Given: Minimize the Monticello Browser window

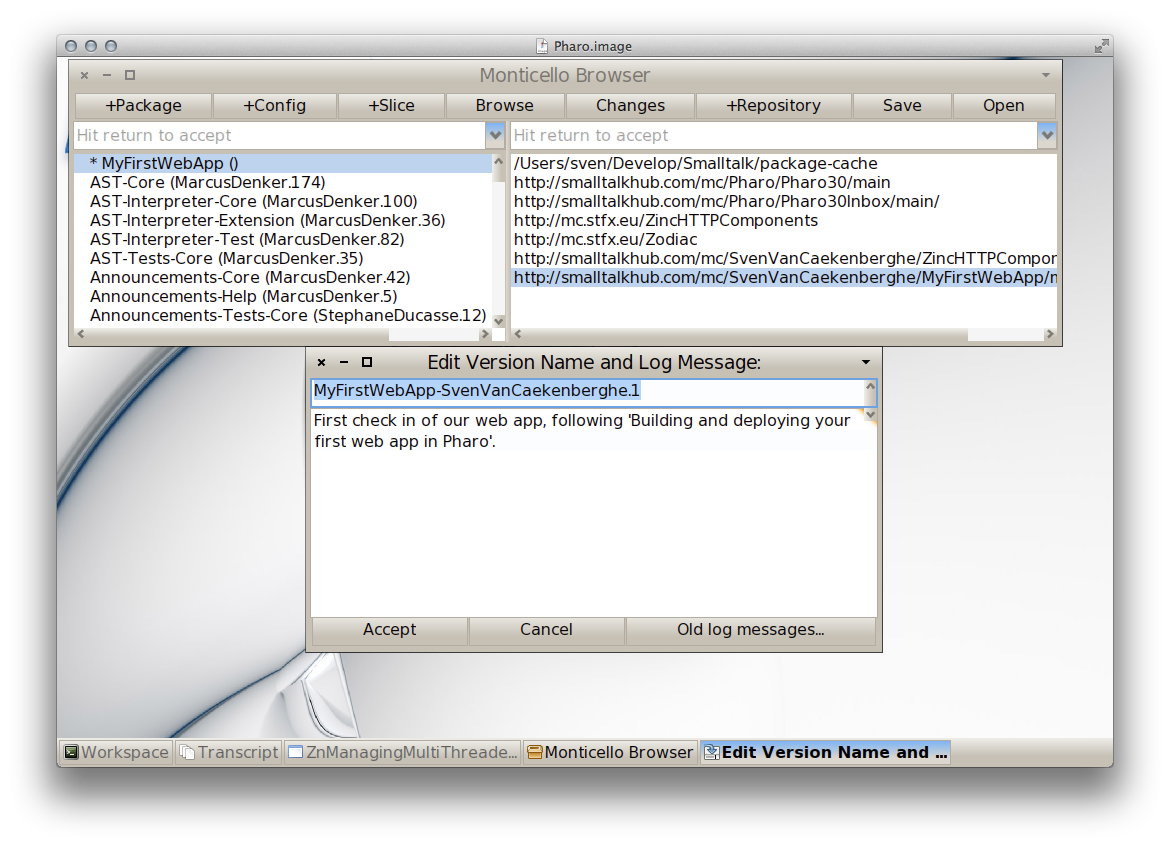Looking at the screenshot, I should 107,75.
